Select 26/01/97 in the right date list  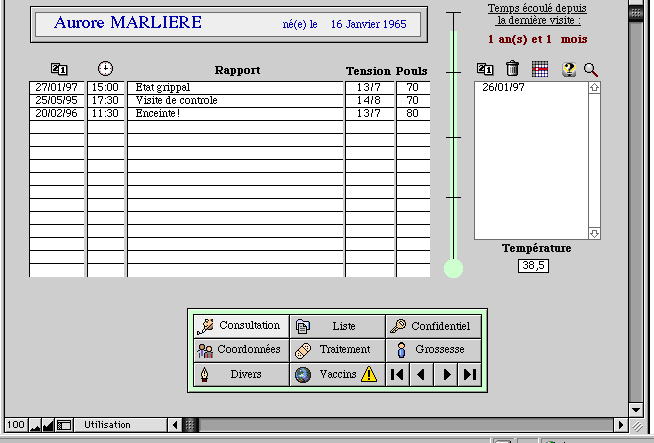point(503,87)
